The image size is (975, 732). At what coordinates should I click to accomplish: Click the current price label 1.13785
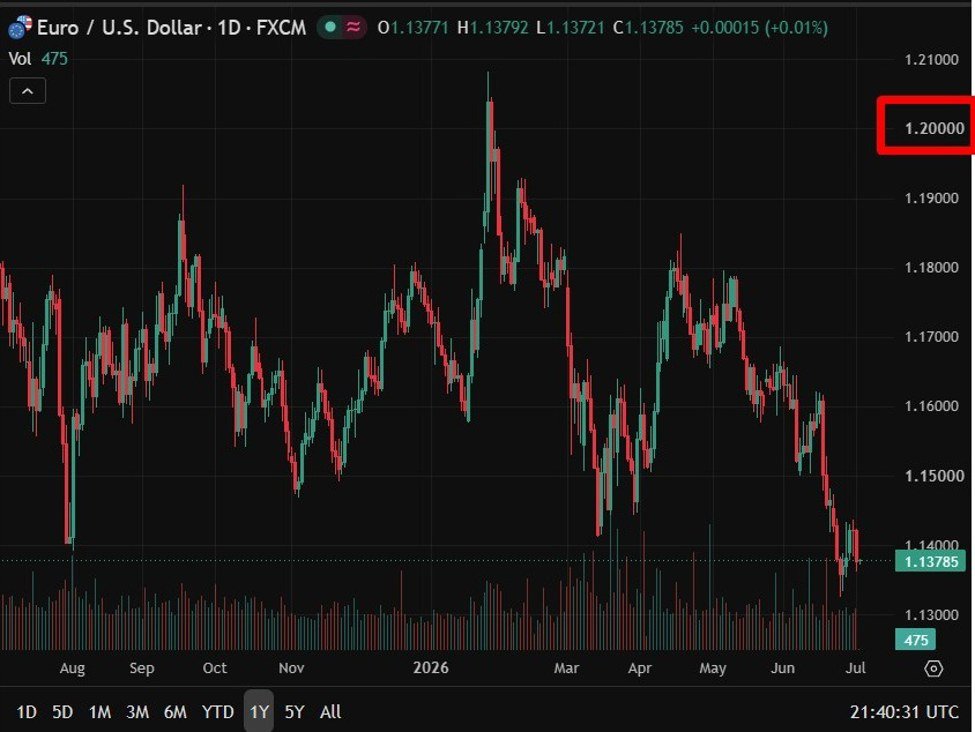931,562
